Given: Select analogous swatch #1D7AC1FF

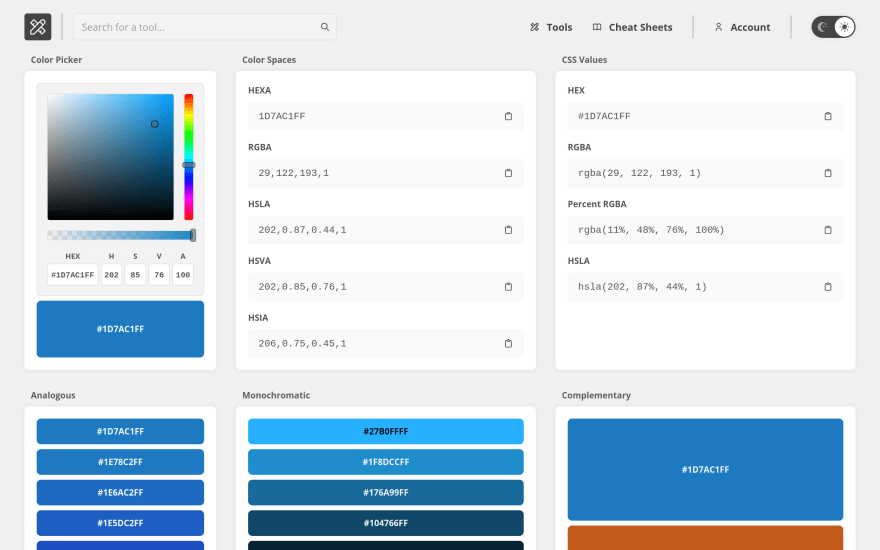Looking at the screenshot, I should point(120,431).
